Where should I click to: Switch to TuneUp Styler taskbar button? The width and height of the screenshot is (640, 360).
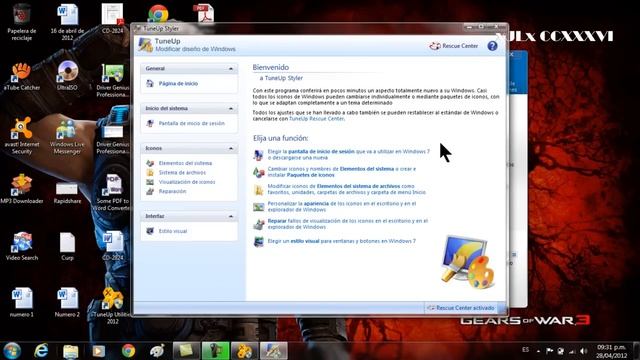273,351
